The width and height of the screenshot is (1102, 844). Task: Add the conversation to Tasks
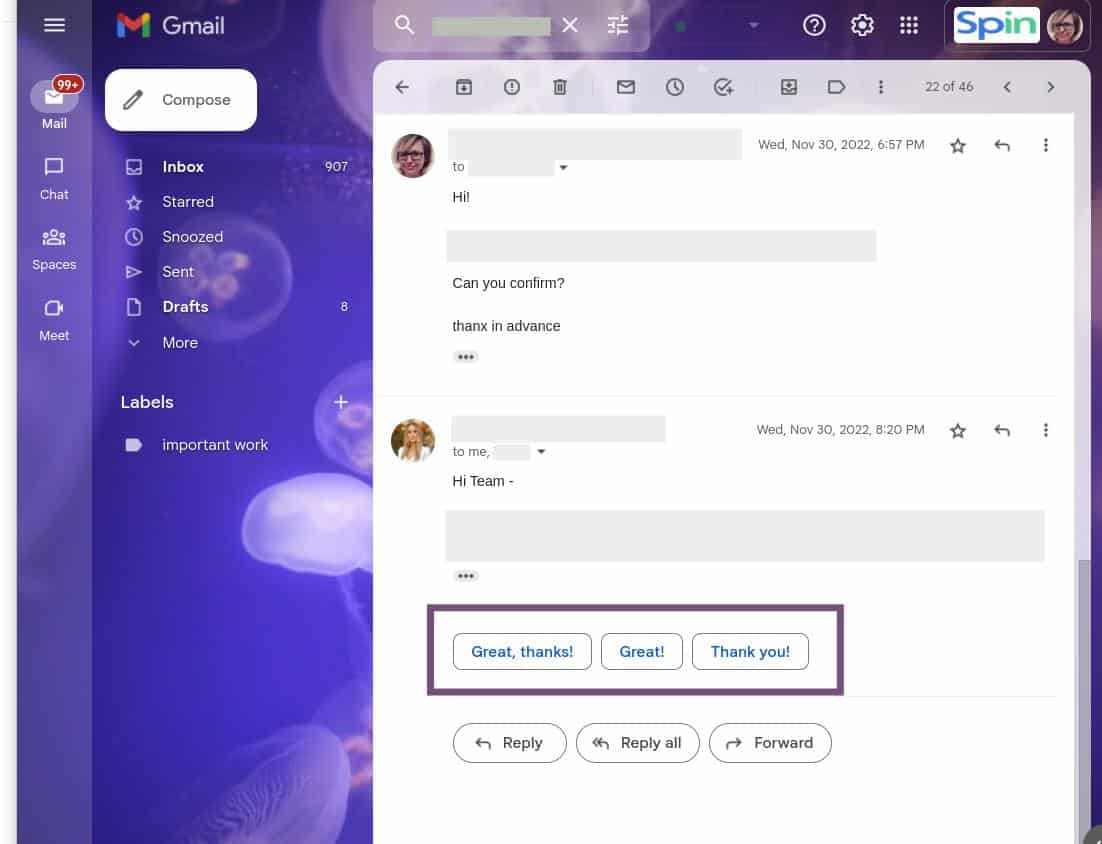click(x=723, y=87)
